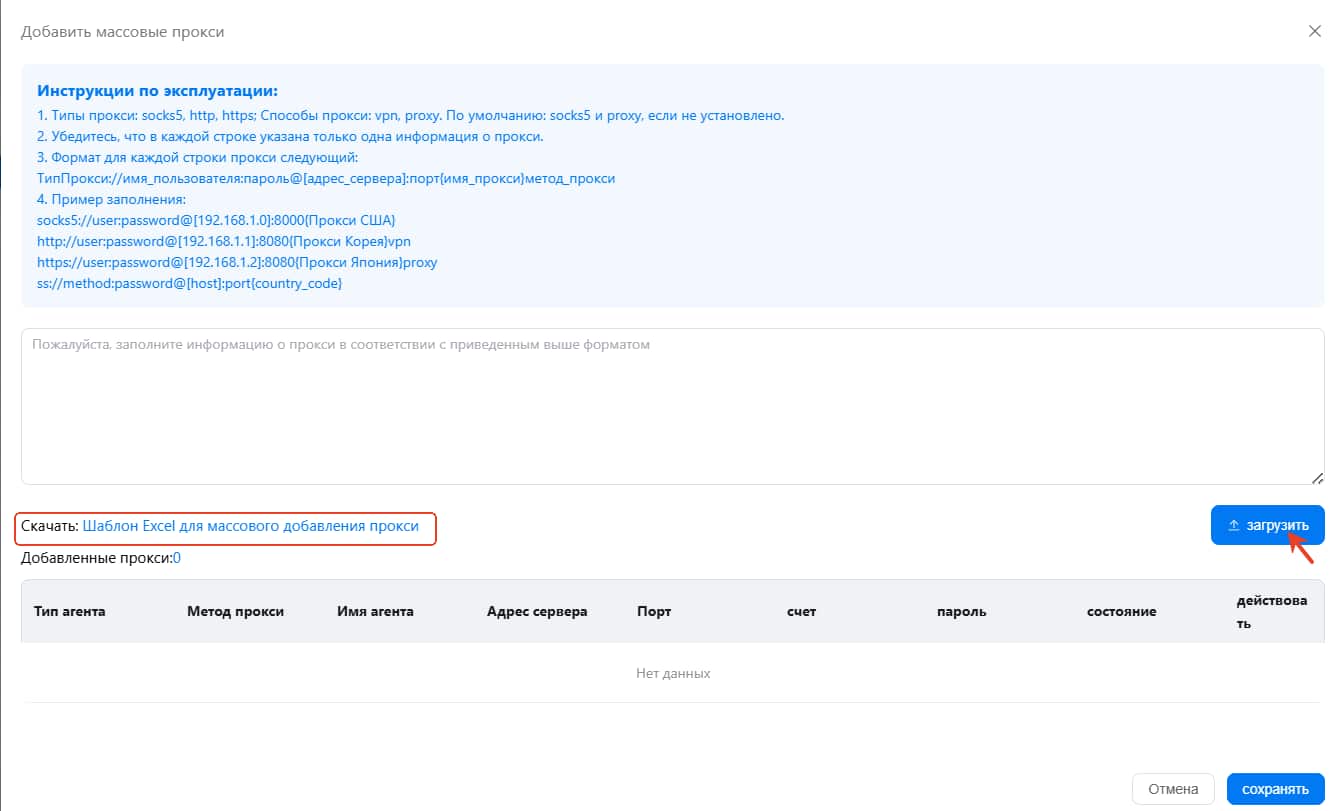Image resolution: width=1335 pixels, height=811 pixels.
Task: Save proxies with the сохранять button
Action: tap(1275, 789)
